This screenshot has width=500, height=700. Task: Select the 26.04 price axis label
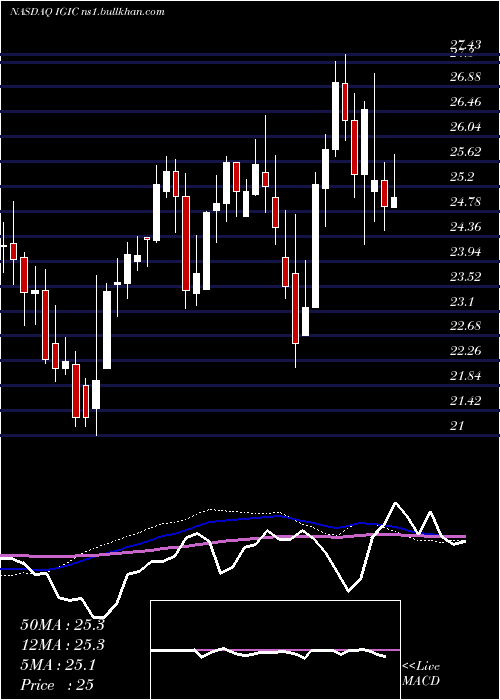(x=466, y=127)
